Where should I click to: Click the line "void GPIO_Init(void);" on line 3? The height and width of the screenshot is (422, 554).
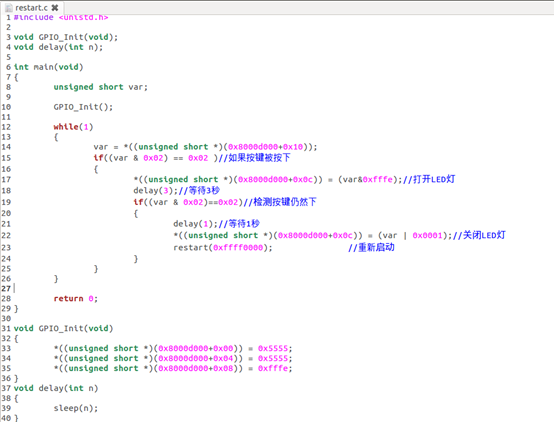(x=66, y=37)
